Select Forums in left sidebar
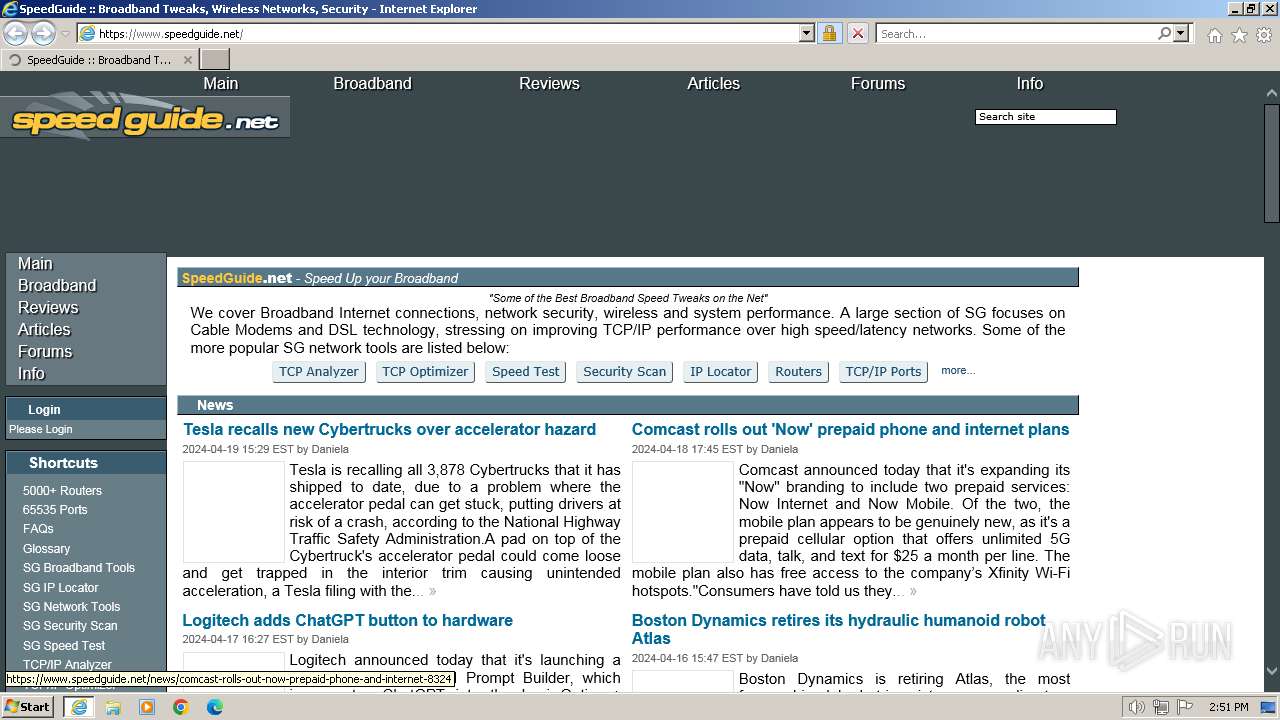This screenshot has height=720, width=1280. click(45, 352)
